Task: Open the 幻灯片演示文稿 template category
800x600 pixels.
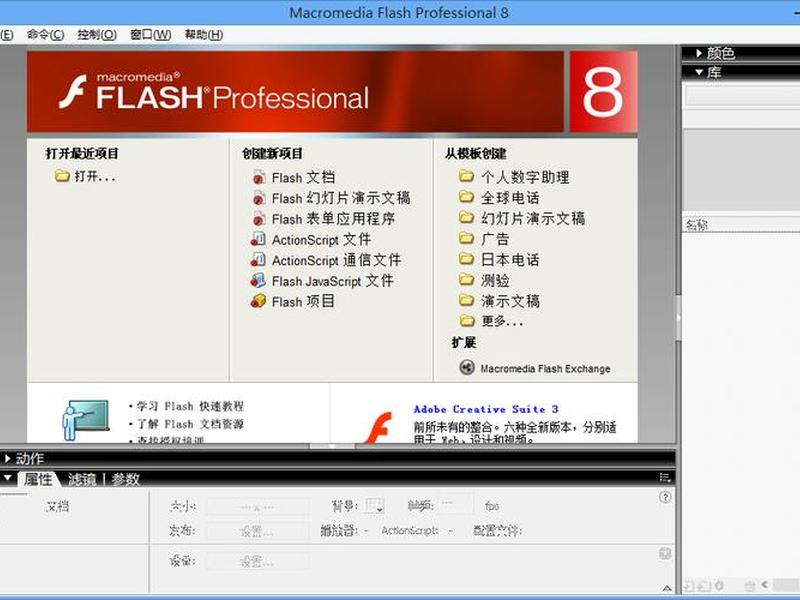Action: pos(533,218)
